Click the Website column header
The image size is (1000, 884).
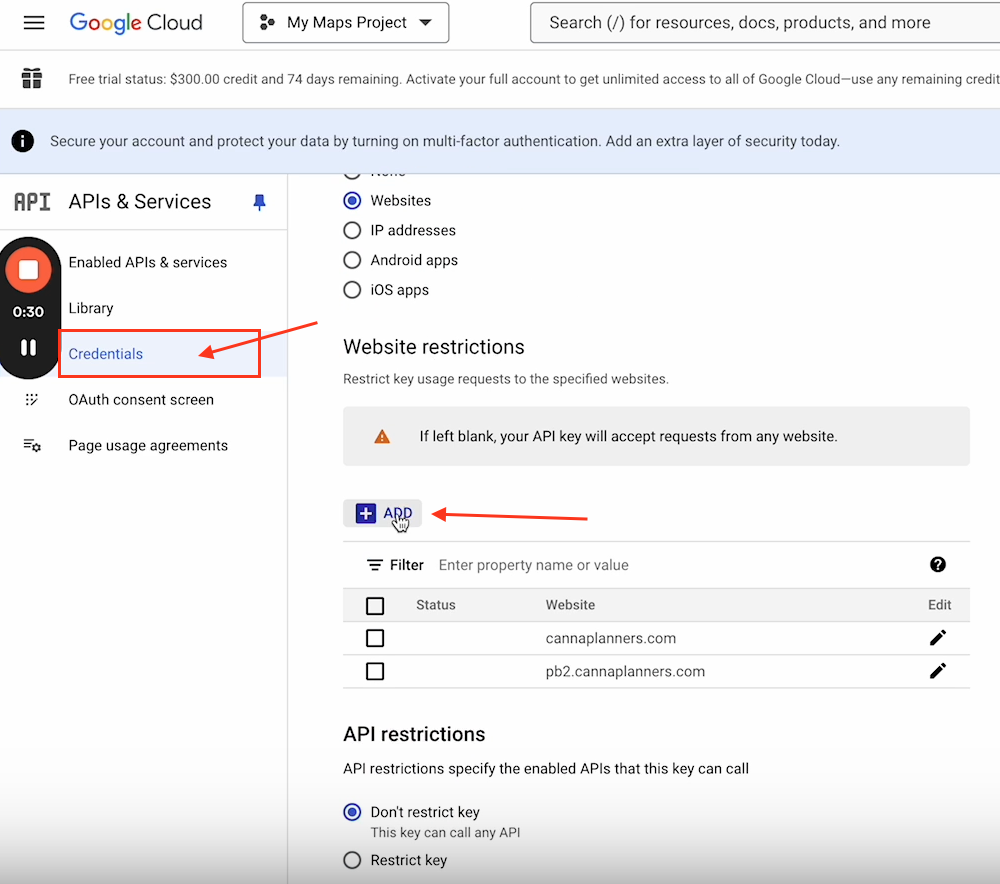pyautogui.click(x=570, y=605)
